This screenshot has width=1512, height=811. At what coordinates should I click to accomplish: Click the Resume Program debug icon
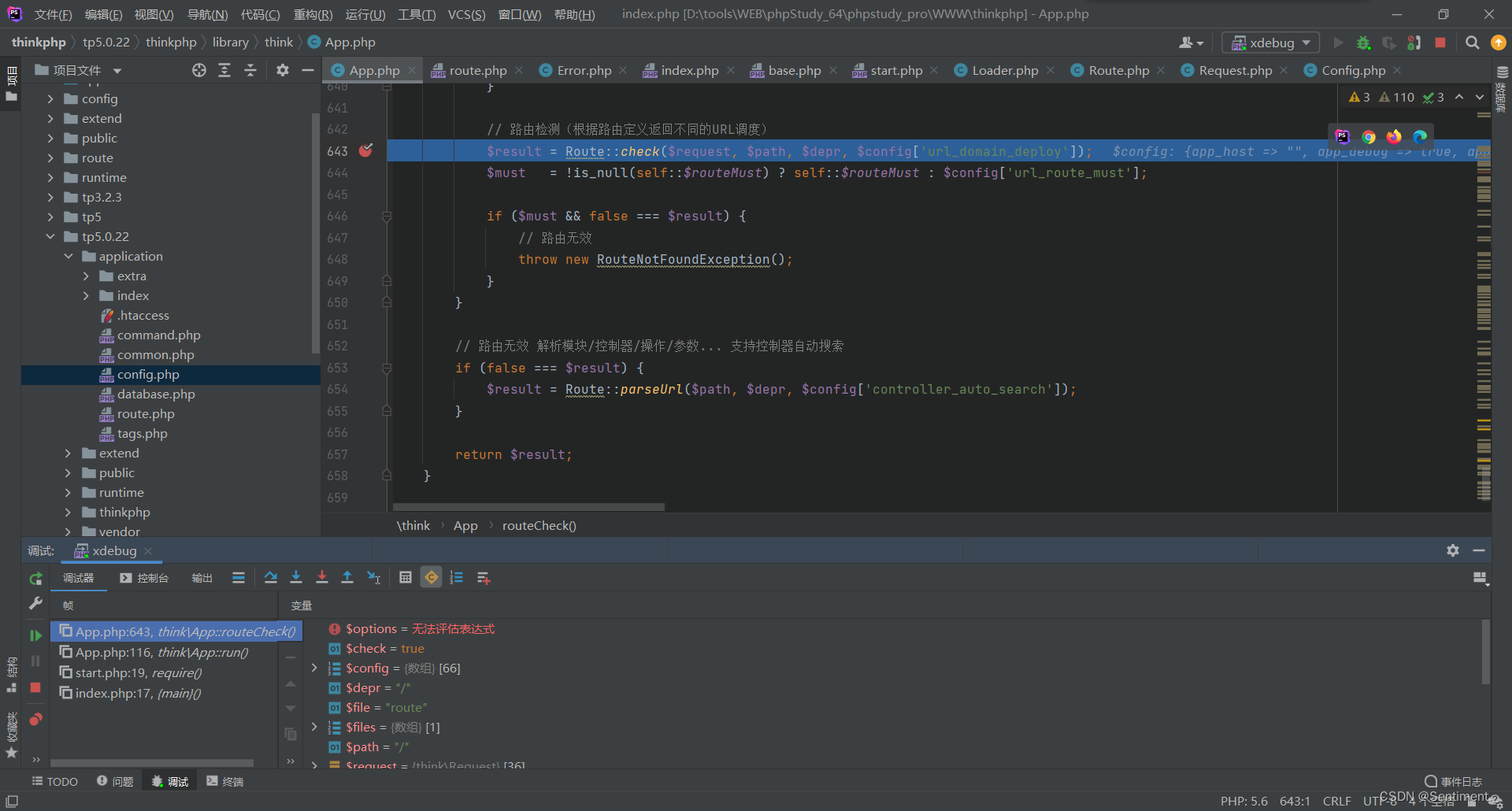(35, 635)
